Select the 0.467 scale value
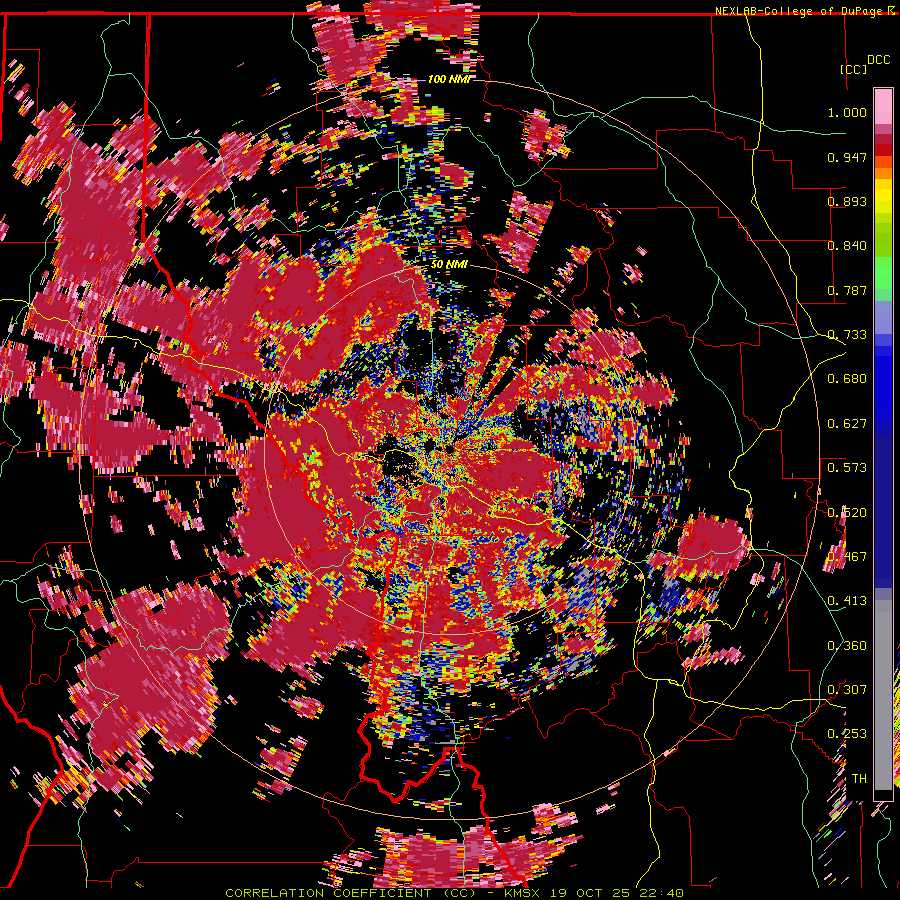Viewport: 900px width, 900px height. coord(847,557)
